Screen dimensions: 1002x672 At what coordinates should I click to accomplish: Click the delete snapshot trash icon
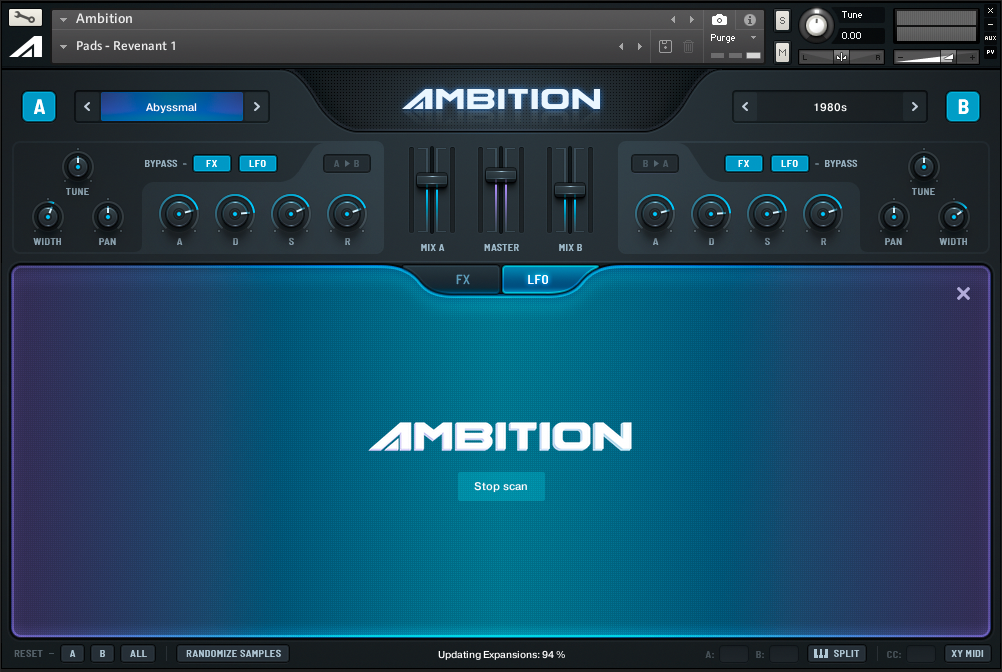(x=688, y=46)
